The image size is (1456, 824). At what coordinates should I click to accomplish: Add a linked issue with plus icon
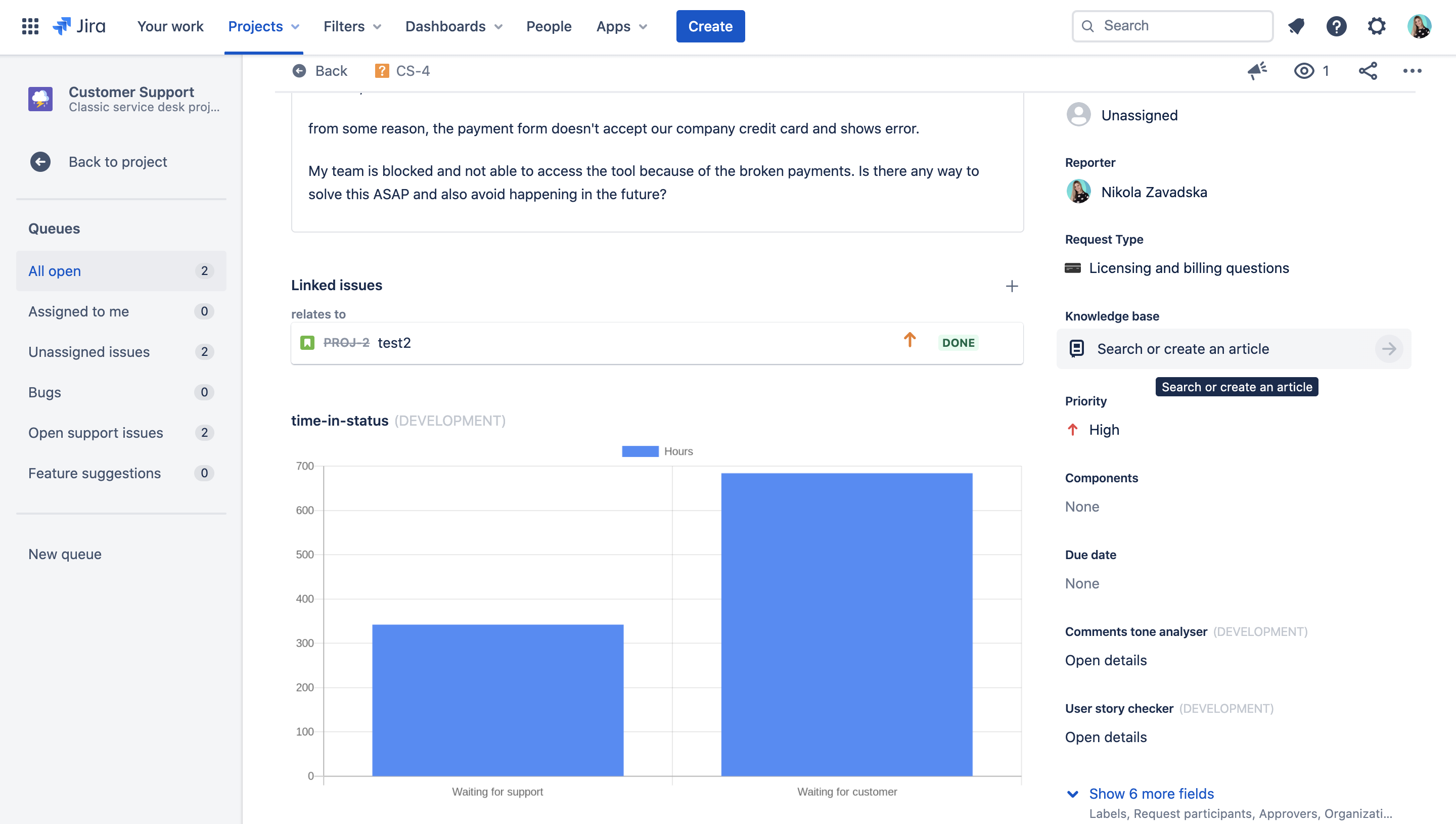1012,286
